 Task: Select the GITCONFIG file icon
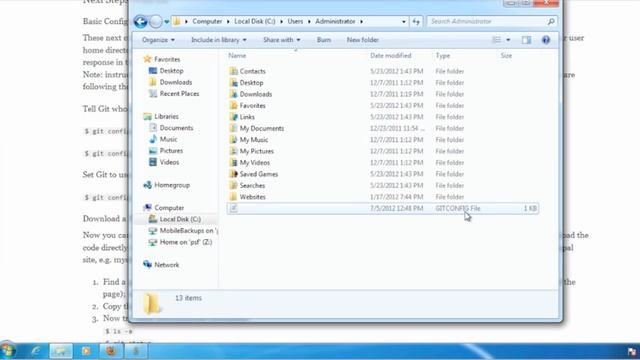pos(233,208)
